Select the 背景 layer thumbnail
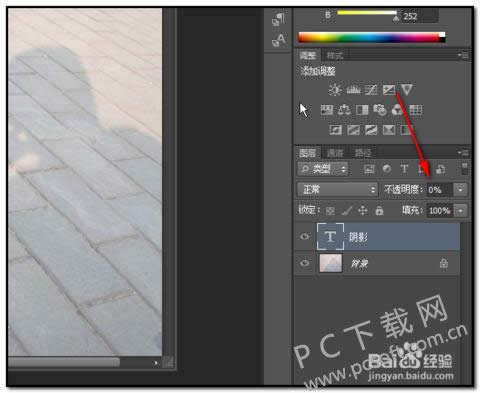 (x=330, y=263)
